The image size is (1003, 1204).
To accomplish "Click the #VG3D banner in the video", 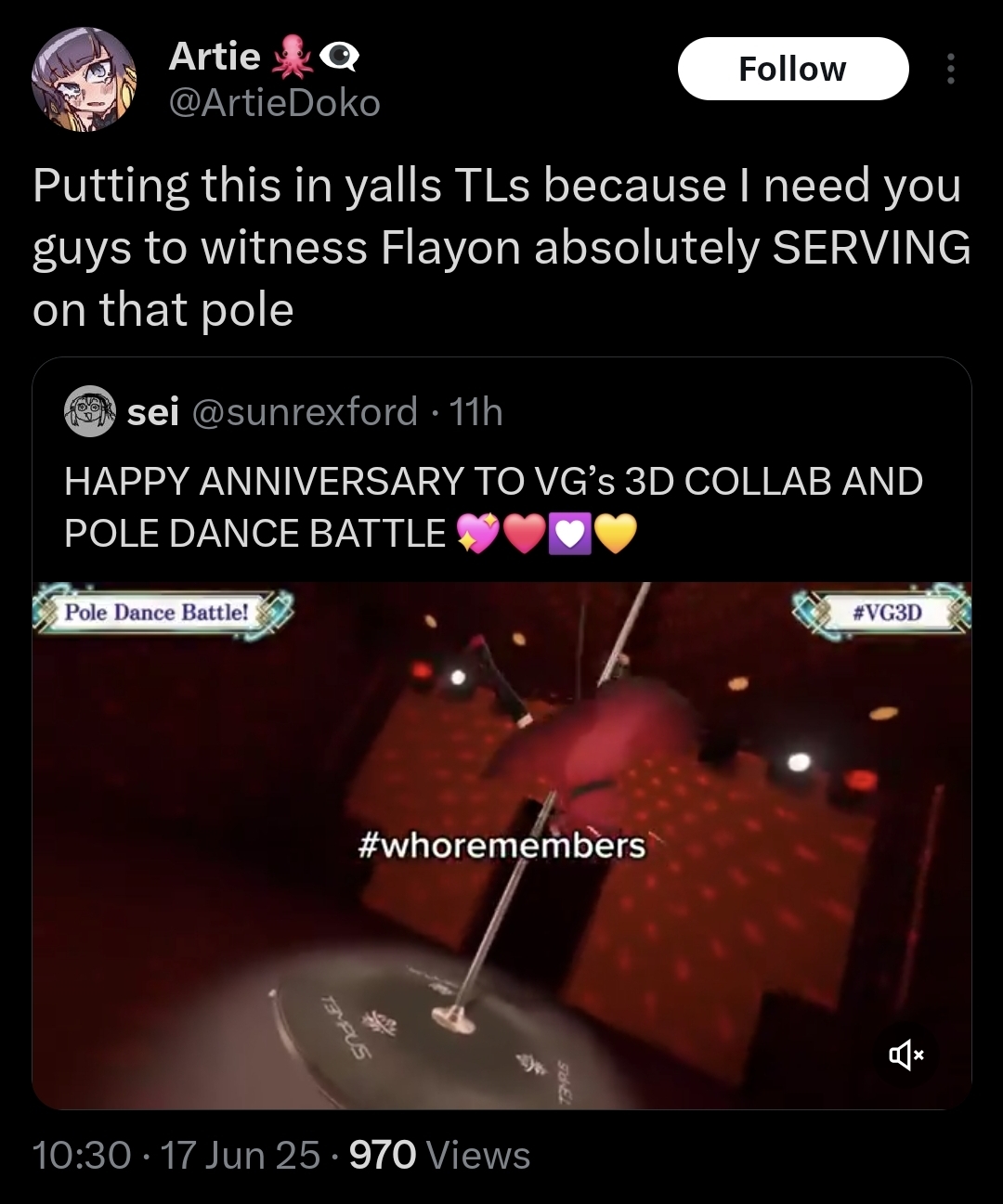I will click(882, 611).
